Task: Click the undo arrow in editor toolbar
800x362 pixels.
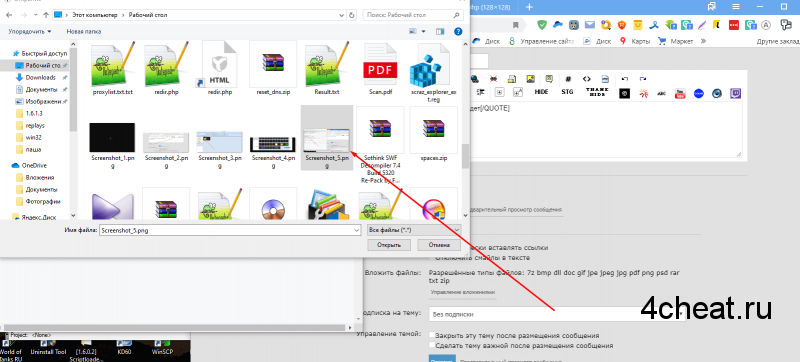Action: (x=625, y=79)
